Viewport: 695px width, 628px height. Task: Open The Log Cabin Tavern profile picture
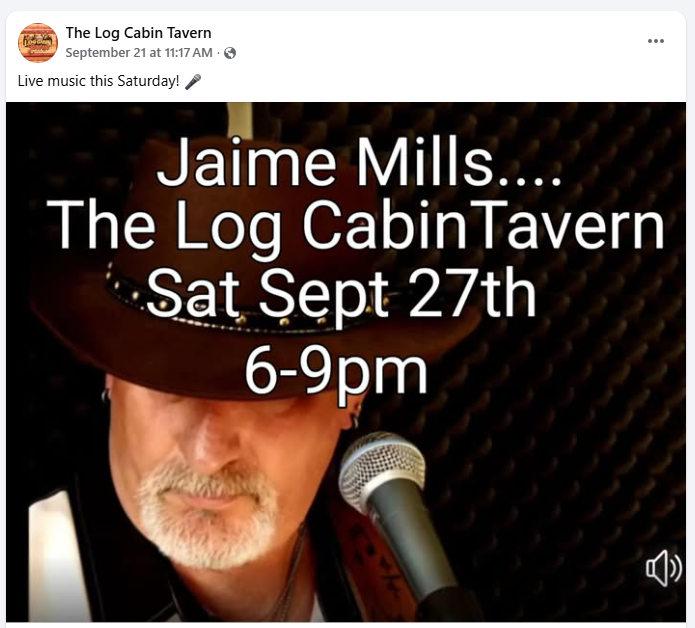point(38,43)
